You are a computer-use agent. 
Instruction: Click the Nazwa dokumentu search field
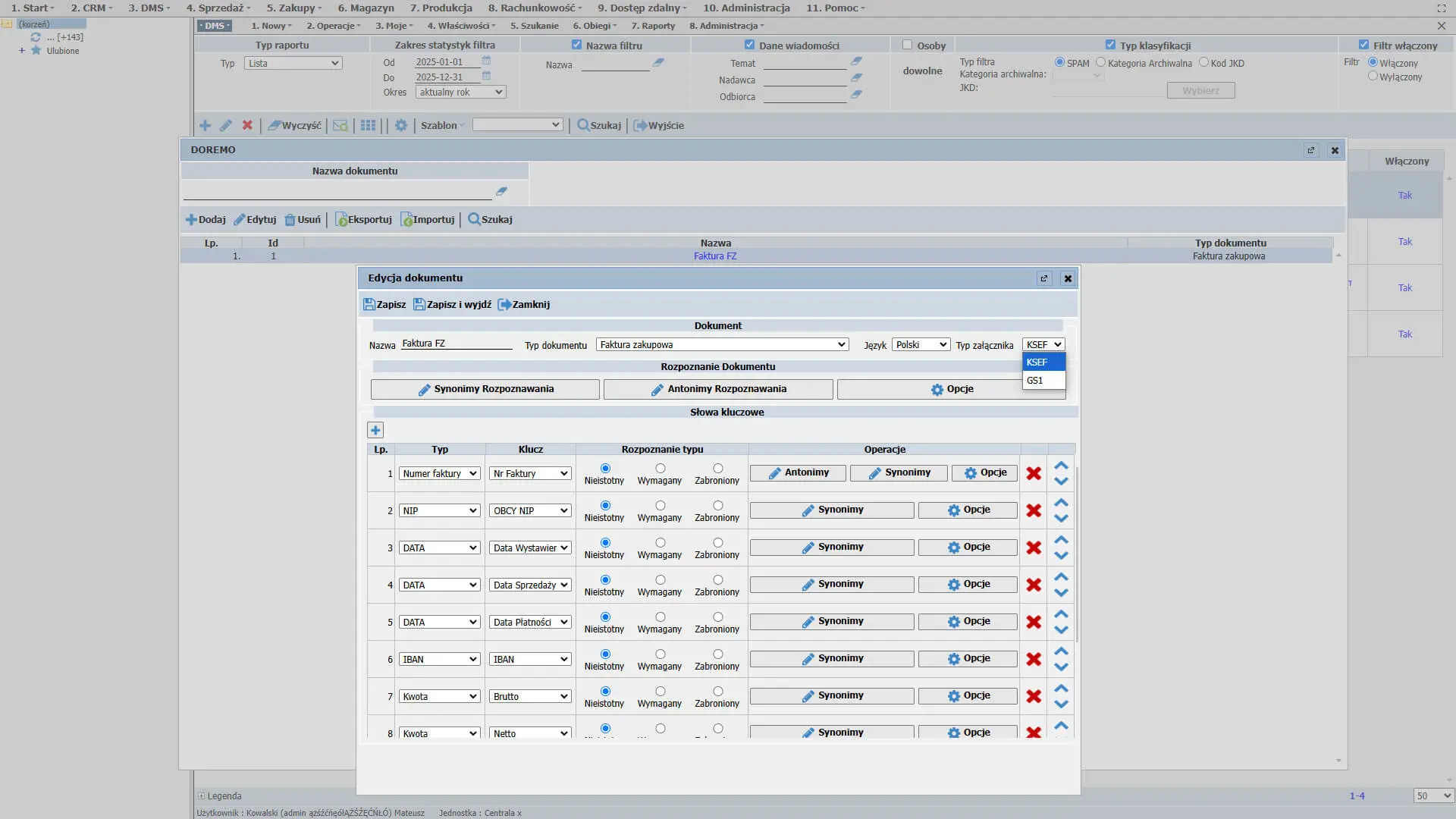coord(337,192)
